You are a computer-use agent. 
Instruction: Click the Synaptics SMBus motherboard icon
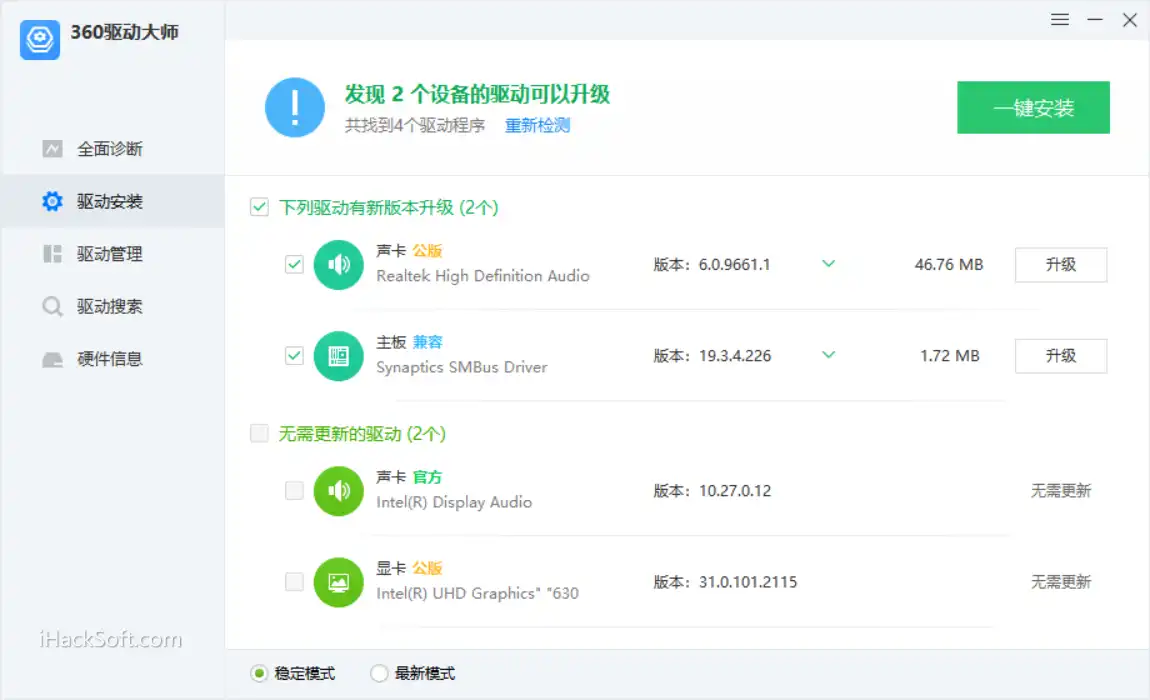point(338,356)
